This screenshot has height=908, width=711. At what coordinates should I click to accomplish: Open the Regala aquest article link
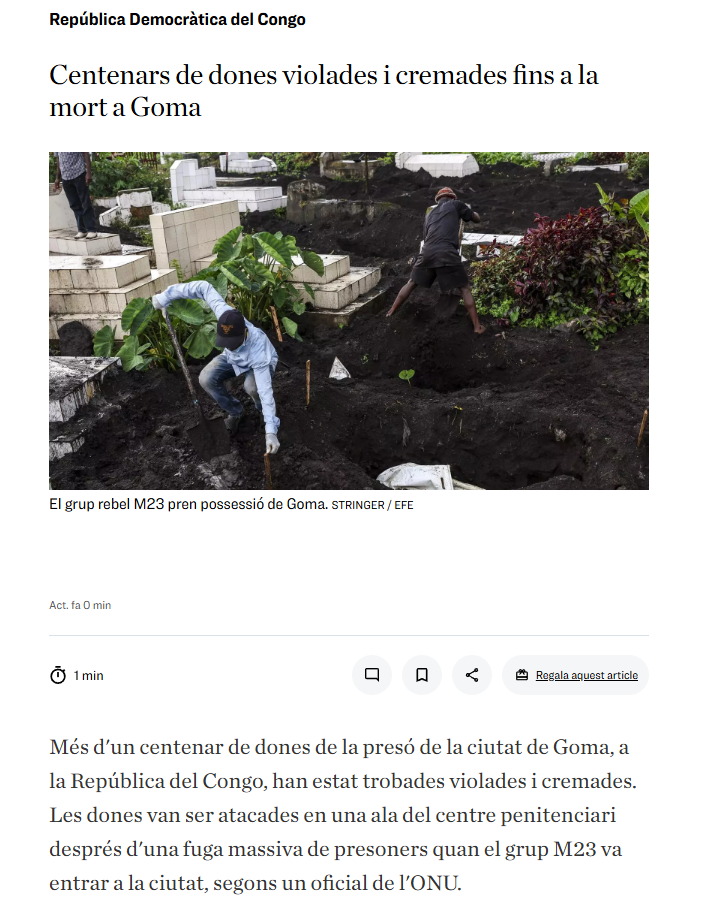coord(587,675)
